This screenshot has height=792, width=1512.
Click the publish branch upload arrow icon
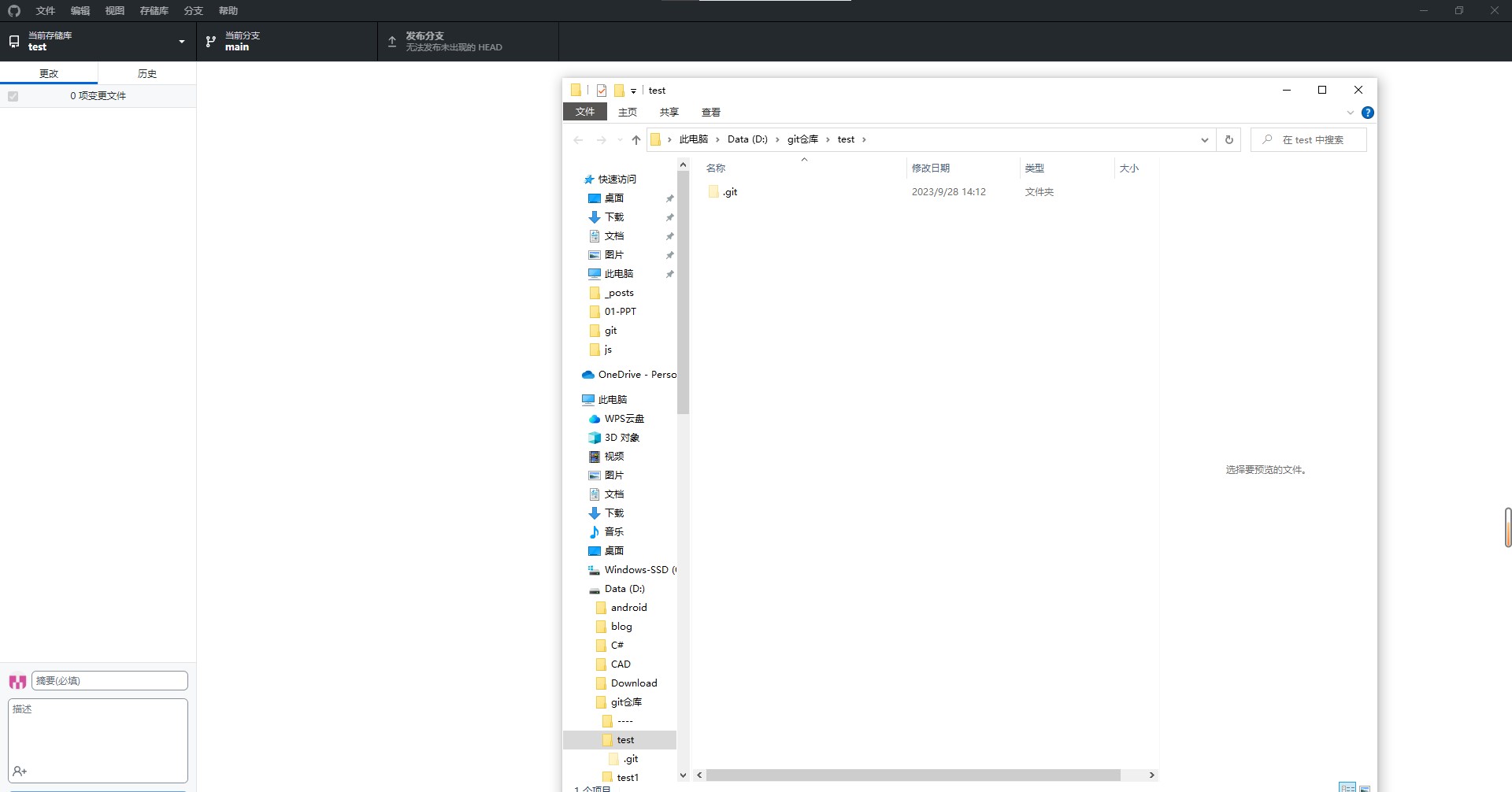(392, 42)
